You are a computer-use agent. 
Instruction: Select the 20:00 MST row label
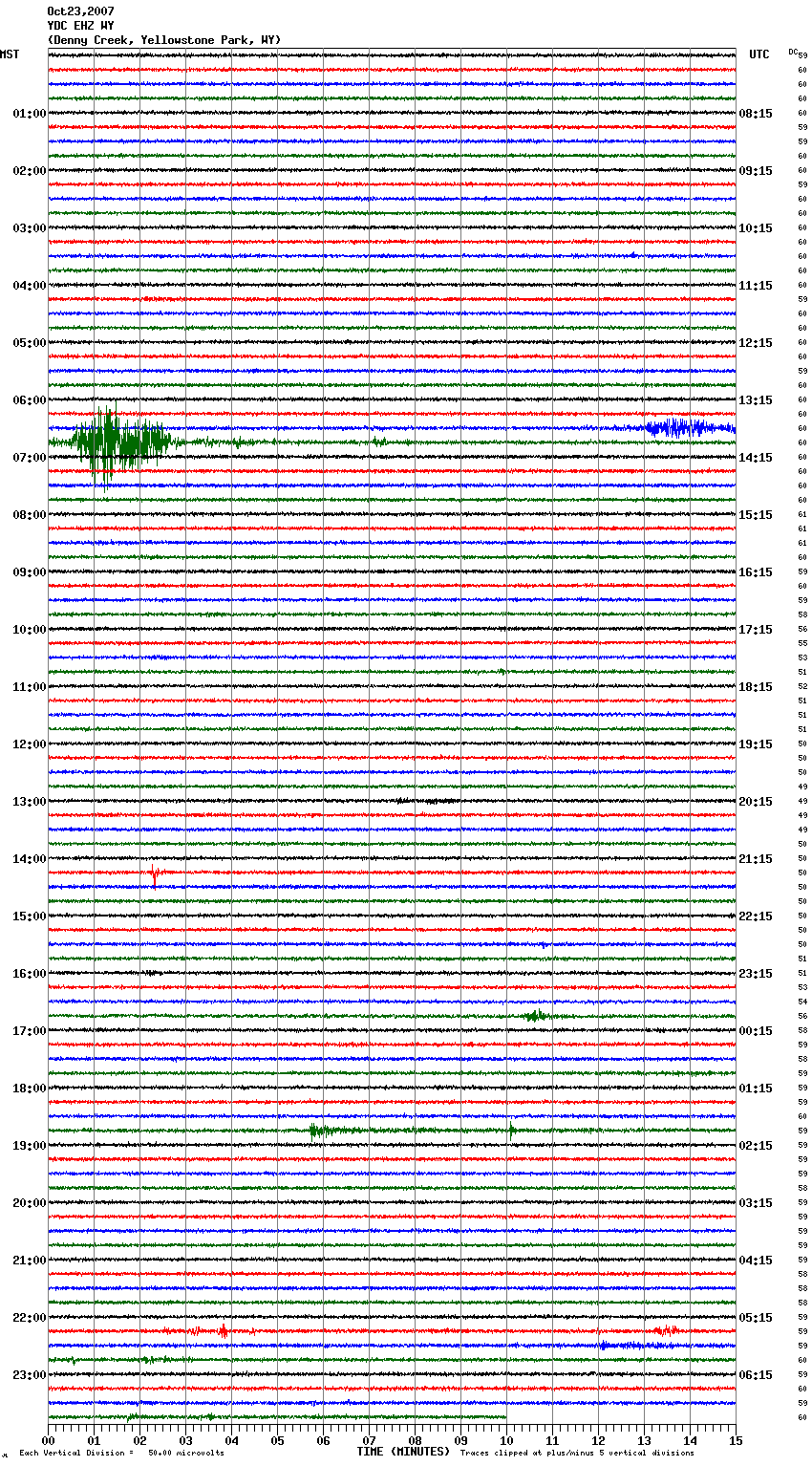[29, 1203]
